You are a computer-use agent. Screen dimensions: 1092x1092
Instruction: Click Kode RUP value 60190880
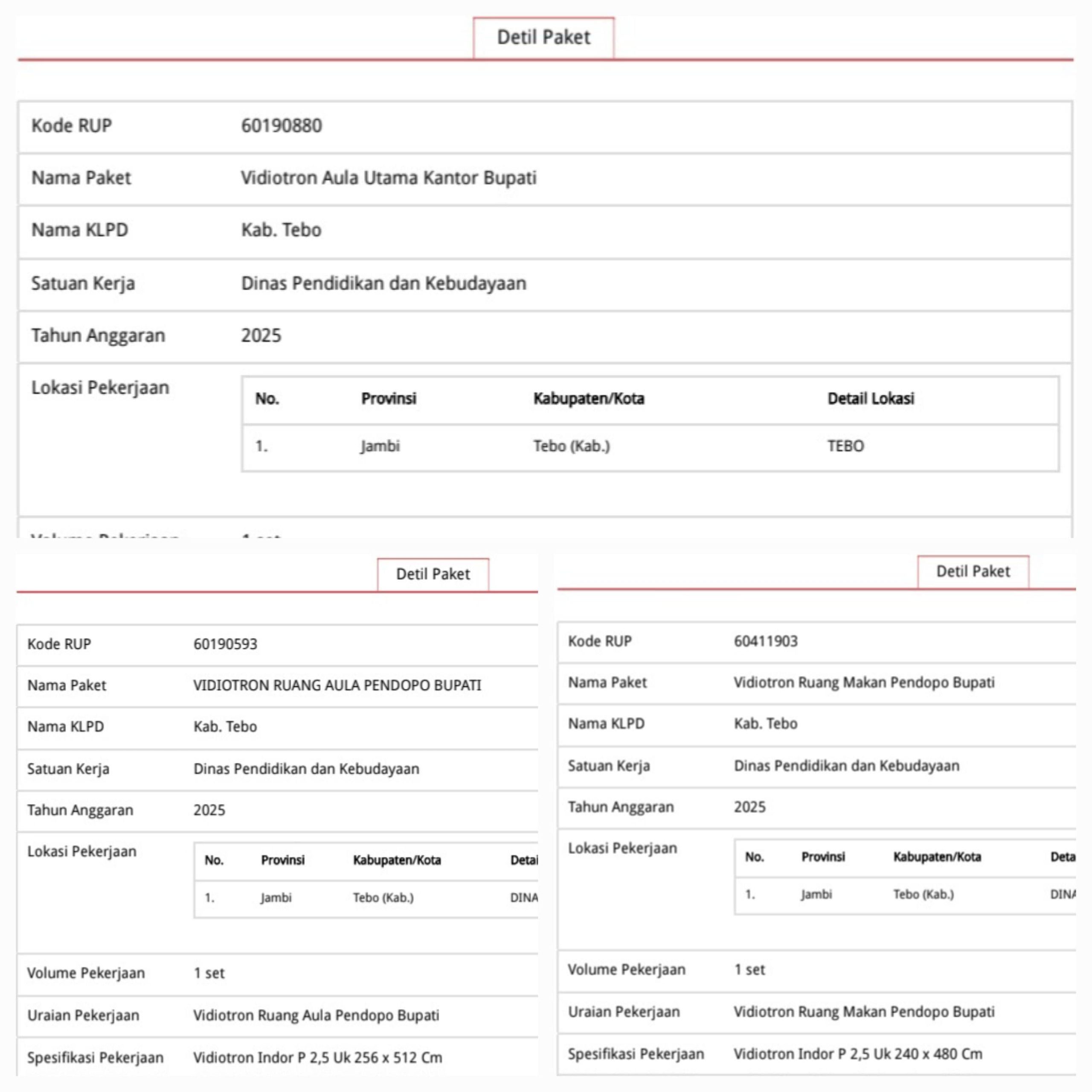pyautogui.click(x=282, y=125)
